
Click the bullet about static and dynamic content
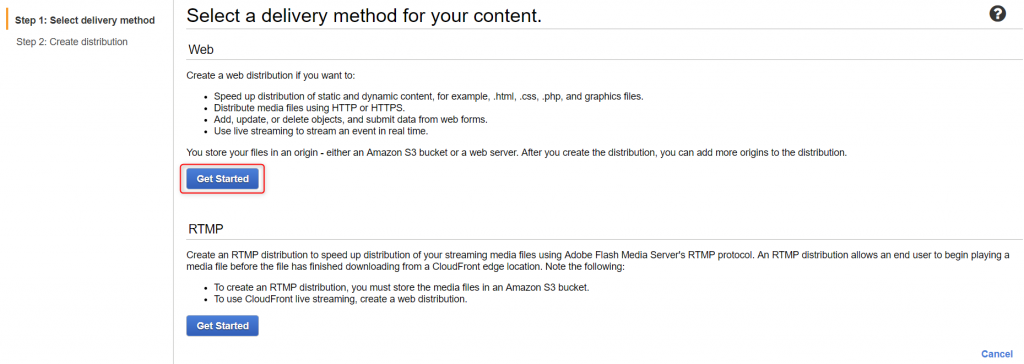click(428, 97)
